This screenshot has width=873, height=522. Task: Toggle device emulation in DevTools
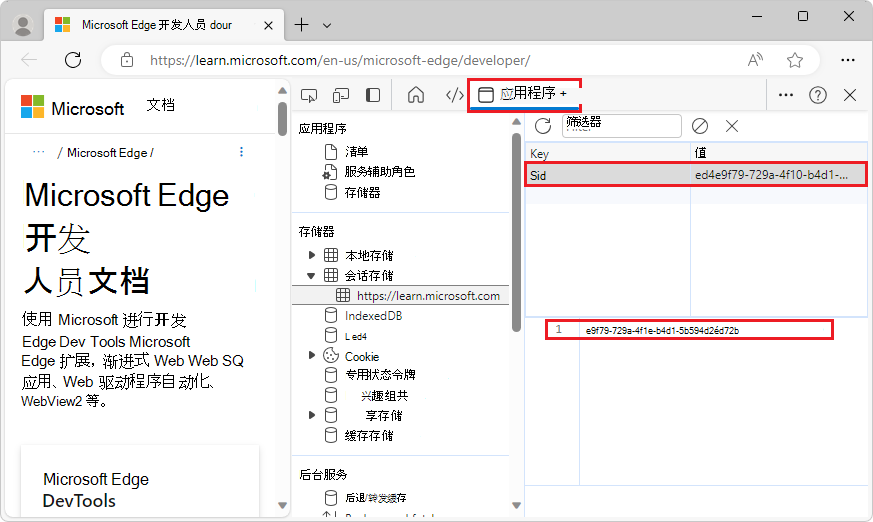[x=341, y=96]
